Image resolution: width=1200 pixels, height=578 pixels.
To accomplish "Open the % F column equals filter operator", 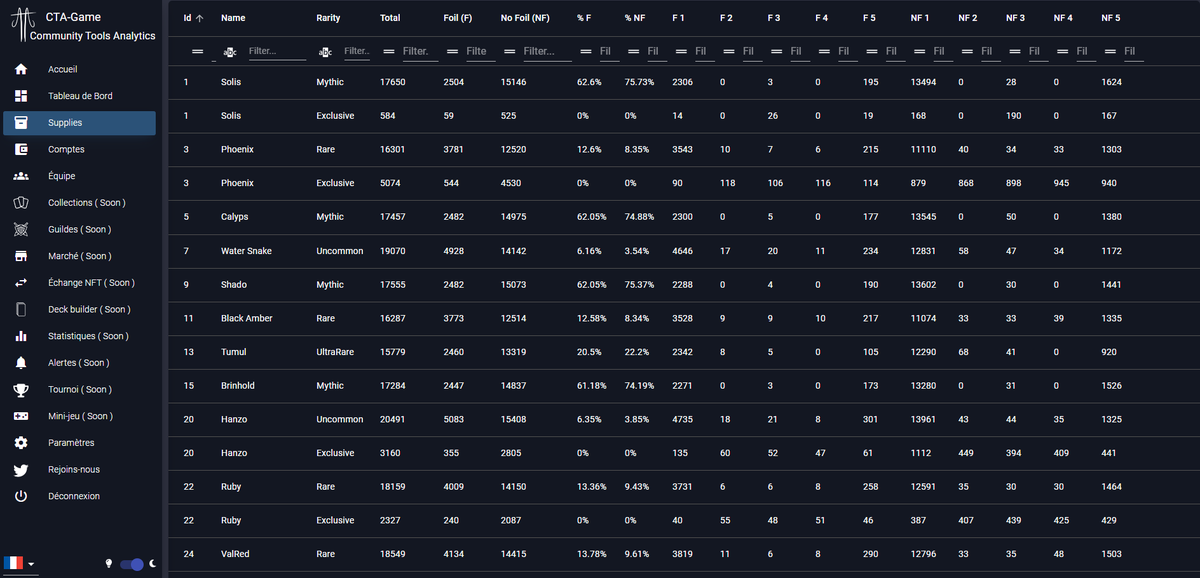I will (x=585, y=51).
